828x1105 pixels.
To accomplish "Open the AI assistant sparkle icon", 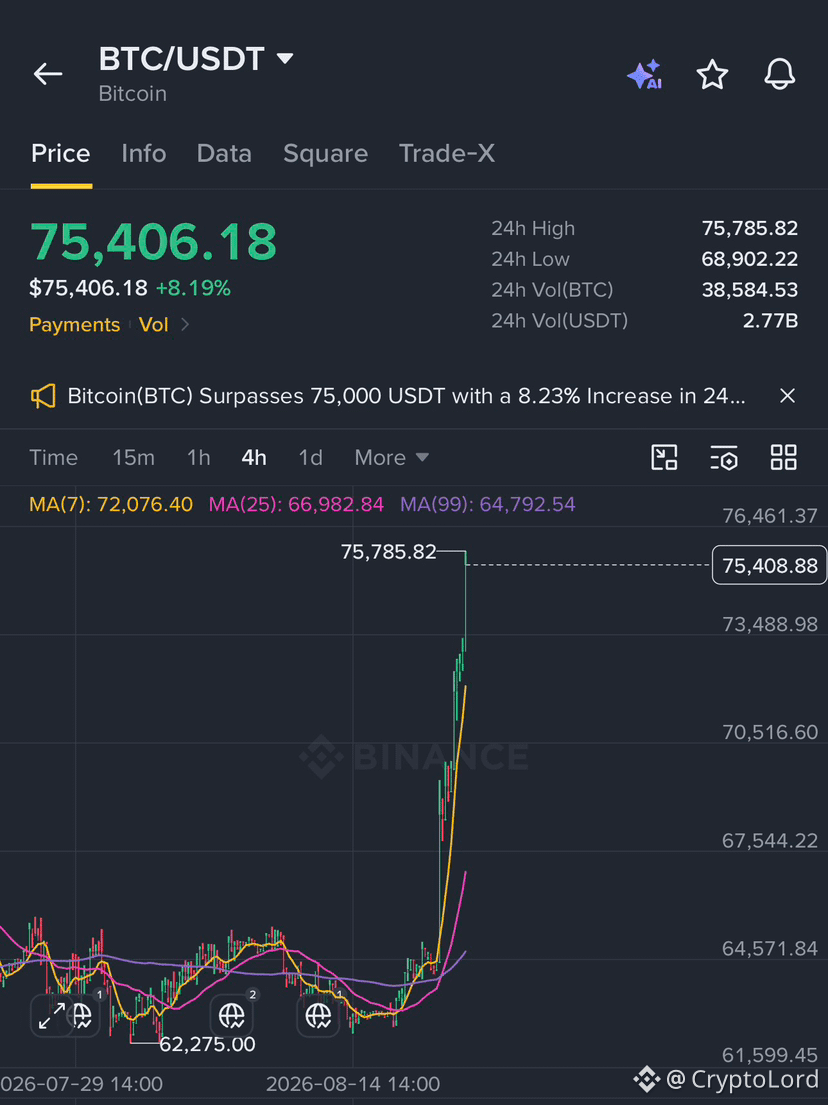I will click(644, 74).
